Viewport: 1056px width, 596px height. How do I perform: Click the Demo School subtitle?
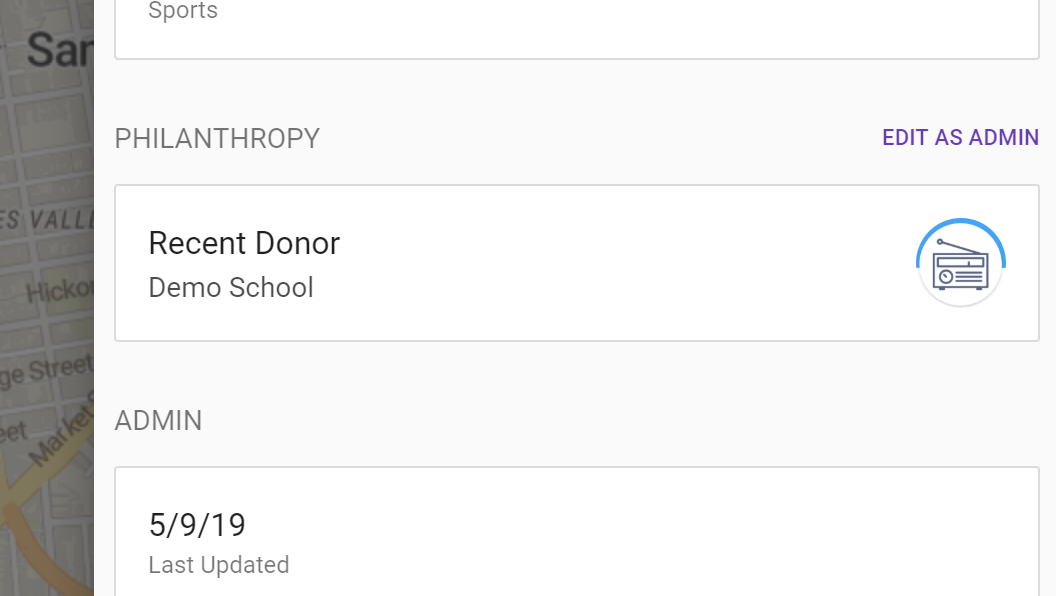click(x=231, y=288)
